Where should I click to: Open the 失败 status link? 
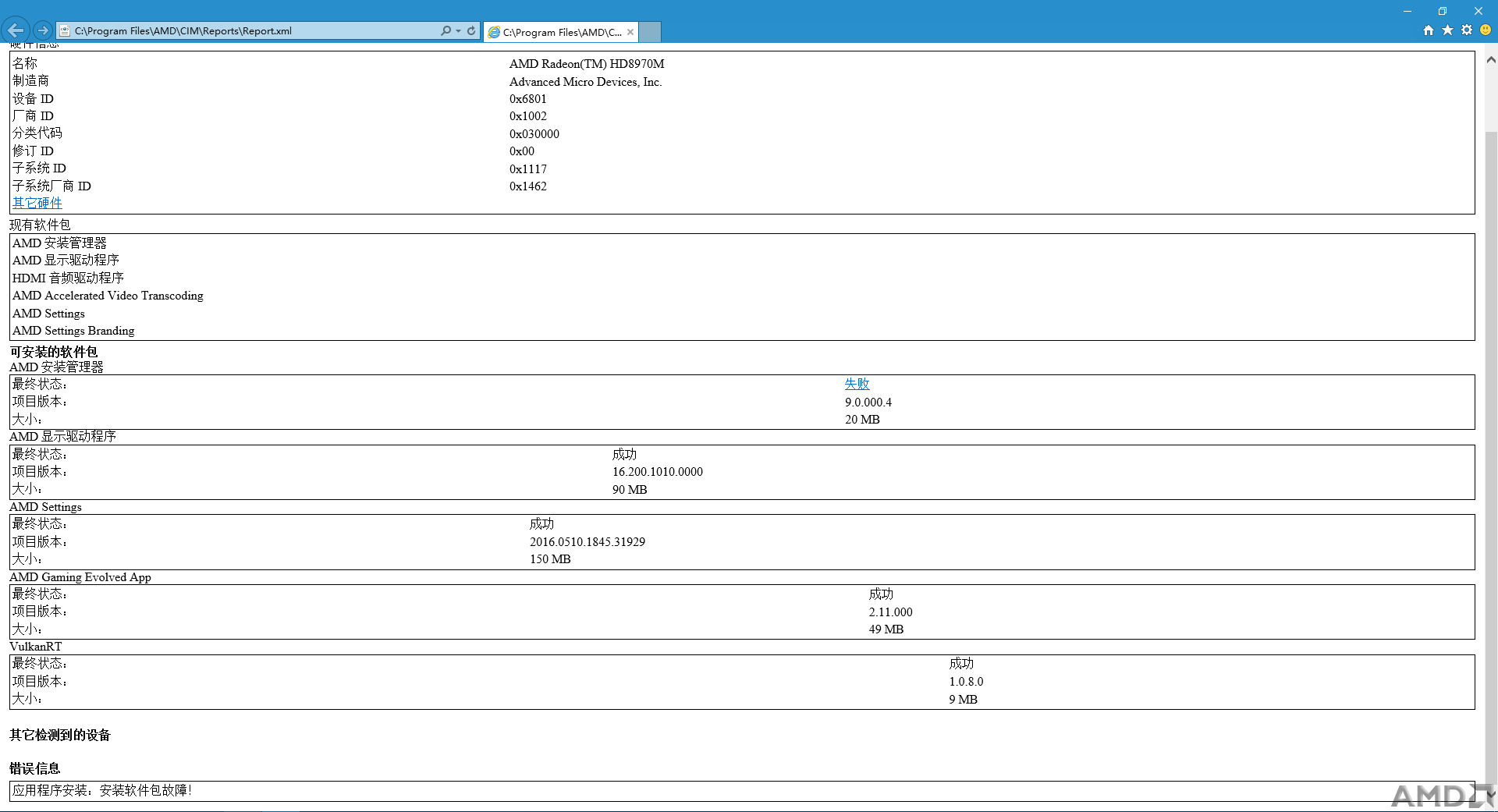857,384
